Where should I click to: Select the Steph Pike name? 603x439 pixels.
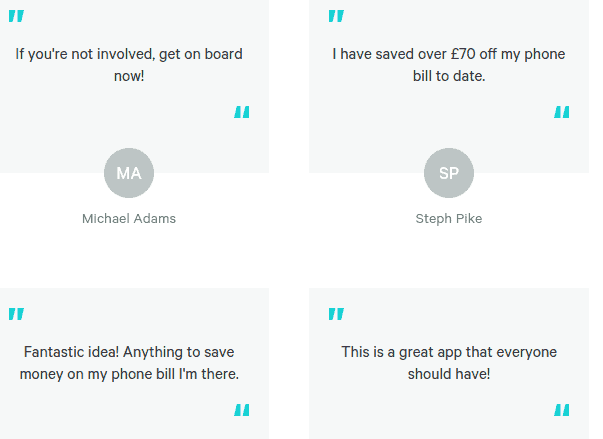tap(449, 218)
